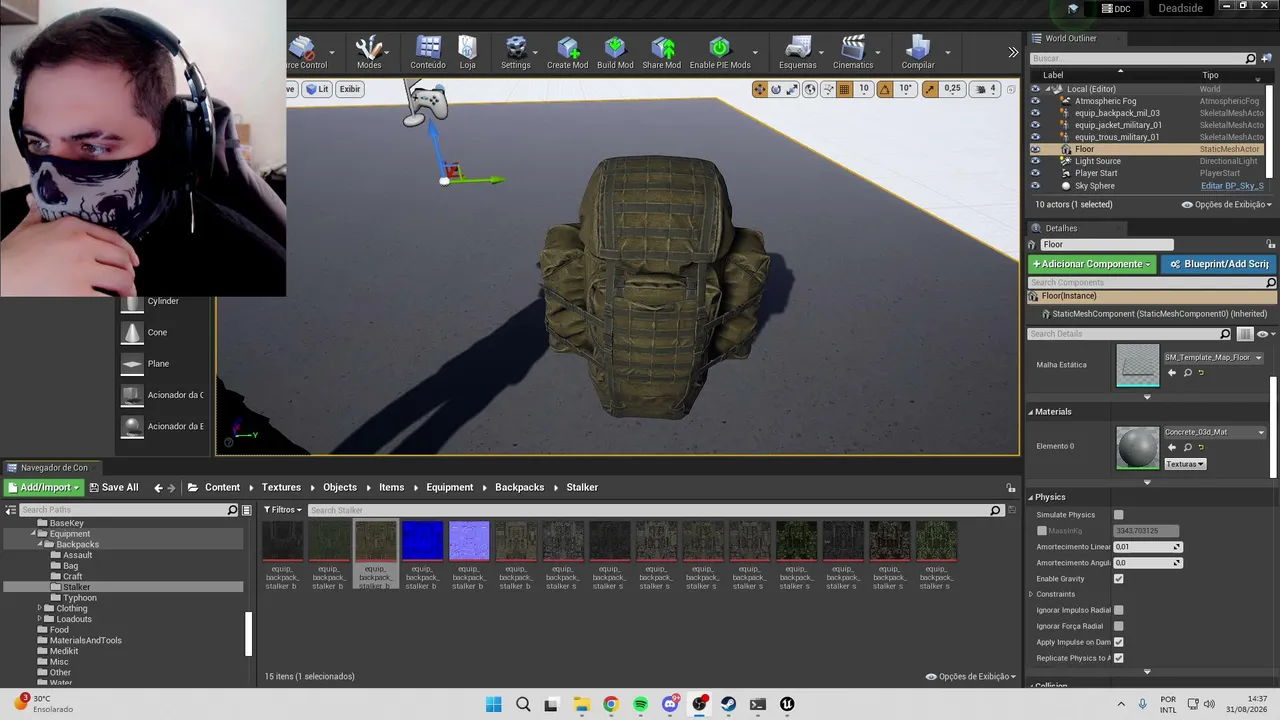Viewport: 1280px width, 720px height.
Task: Select the translate gizmo tool in viewport
Action: pos(760,89)
